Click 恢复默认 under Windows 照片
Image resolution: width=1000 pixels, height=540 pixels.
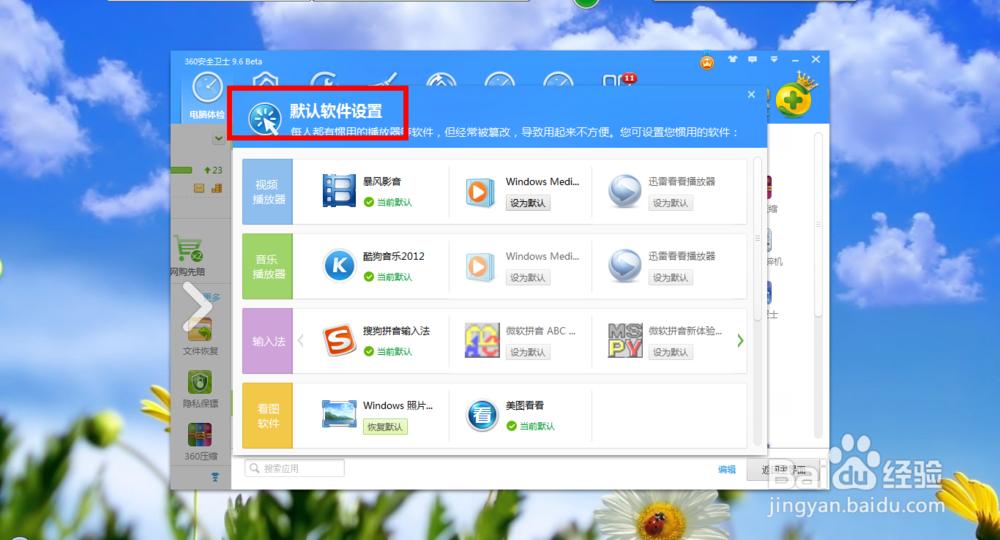pos(385,427)
